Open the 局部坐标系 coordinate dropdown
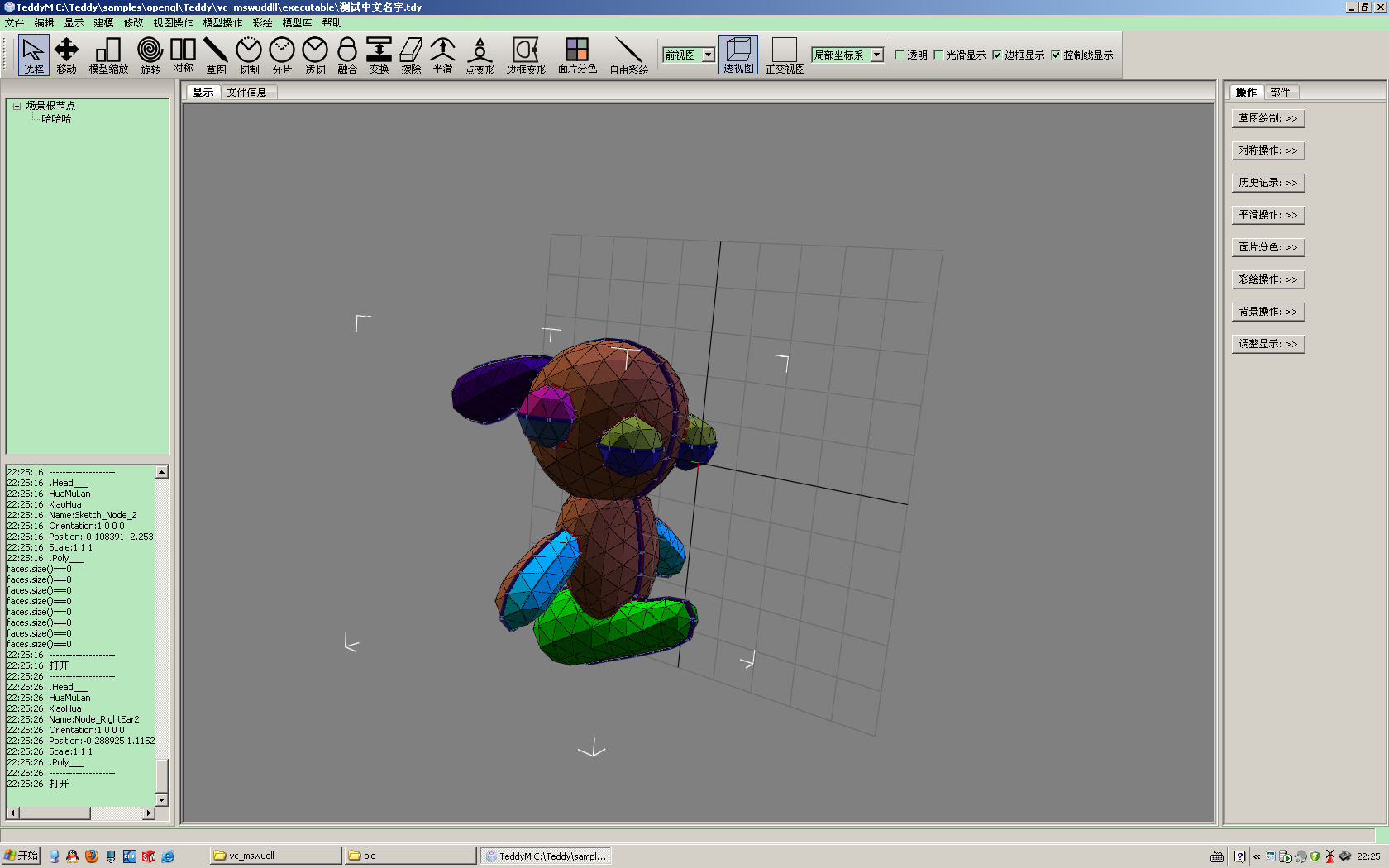The image size is (1389, 868). 877,55
